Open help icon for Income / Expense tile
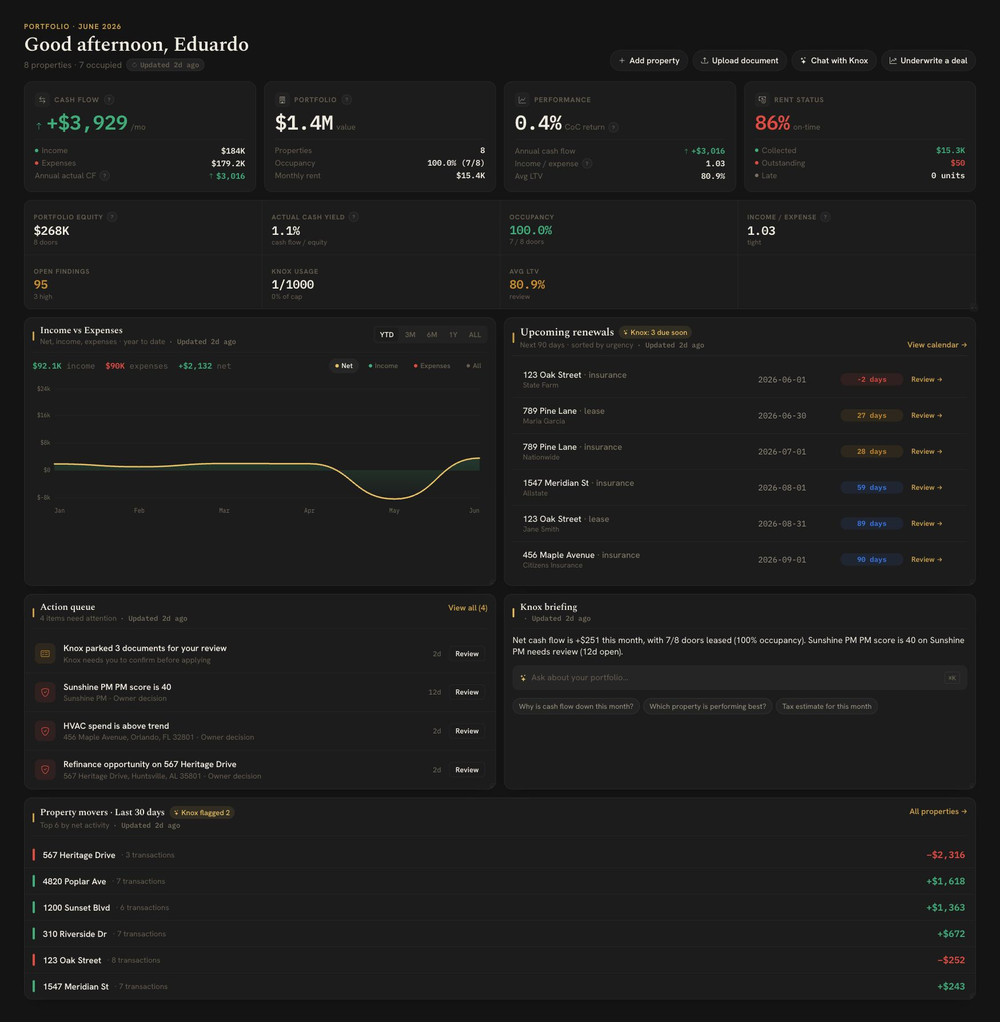This screenshot has width=1000, height=1022. (x=825, y=217)
